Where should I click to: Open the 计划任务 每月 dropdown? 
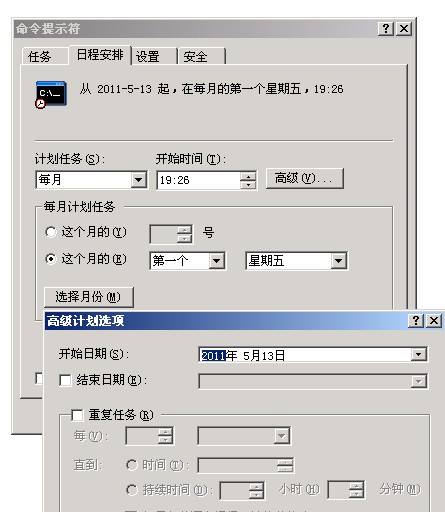[x=139, y=180]
